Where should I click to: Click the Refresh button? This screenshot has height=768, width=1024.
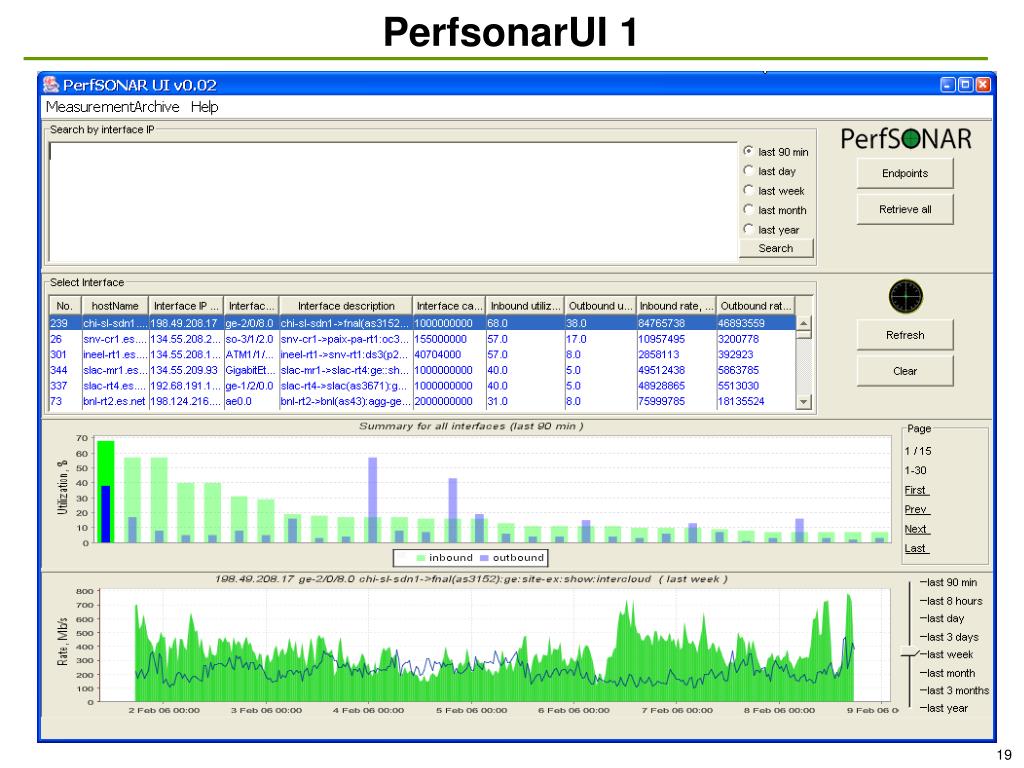point(904,335)
